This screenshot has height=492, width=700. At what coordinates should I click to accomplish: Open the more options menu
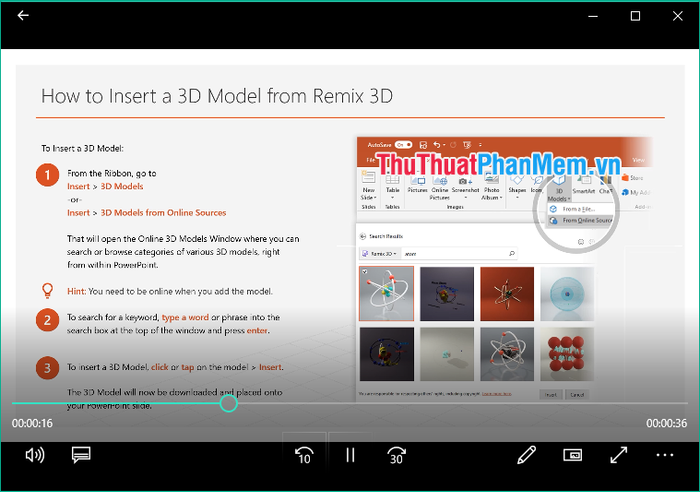[x=665, y=455]
